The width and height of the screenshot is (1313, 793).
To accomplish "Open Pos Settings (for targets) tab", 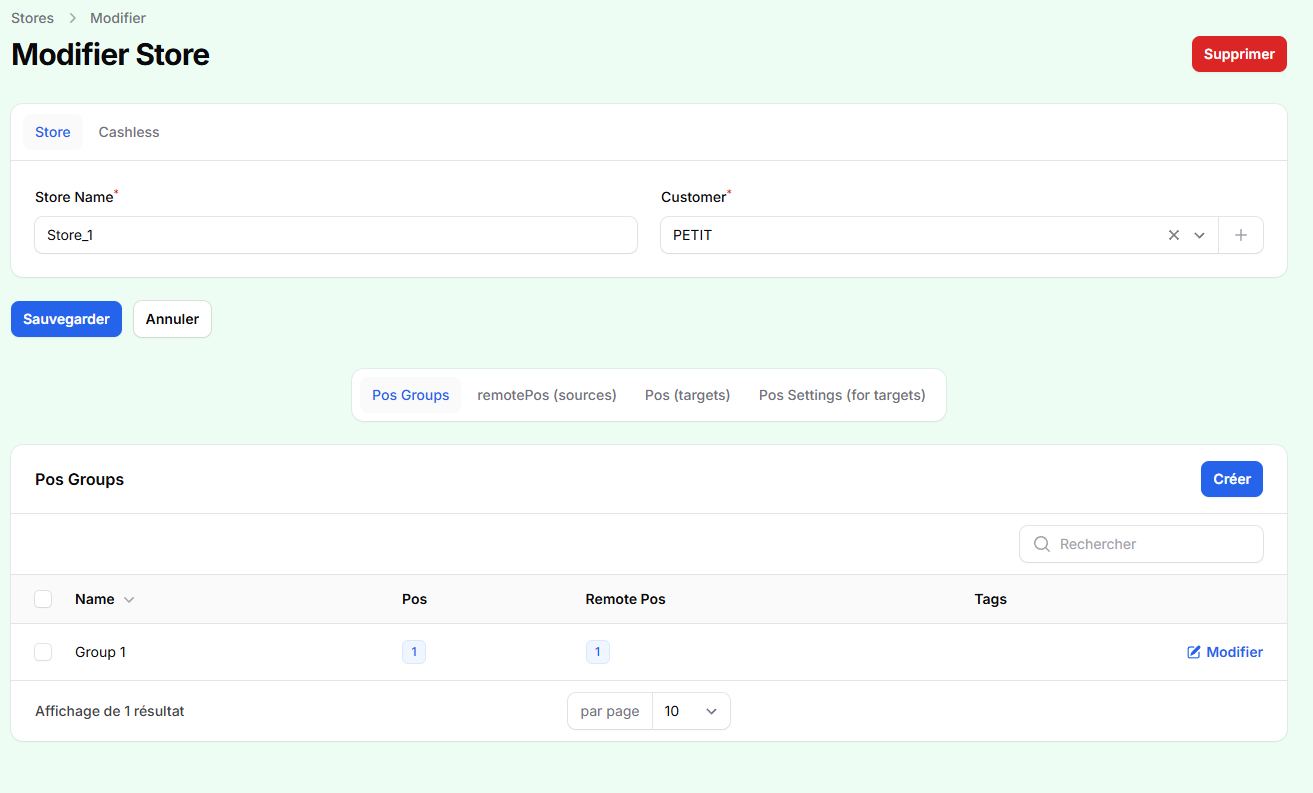I will point(842,395).
